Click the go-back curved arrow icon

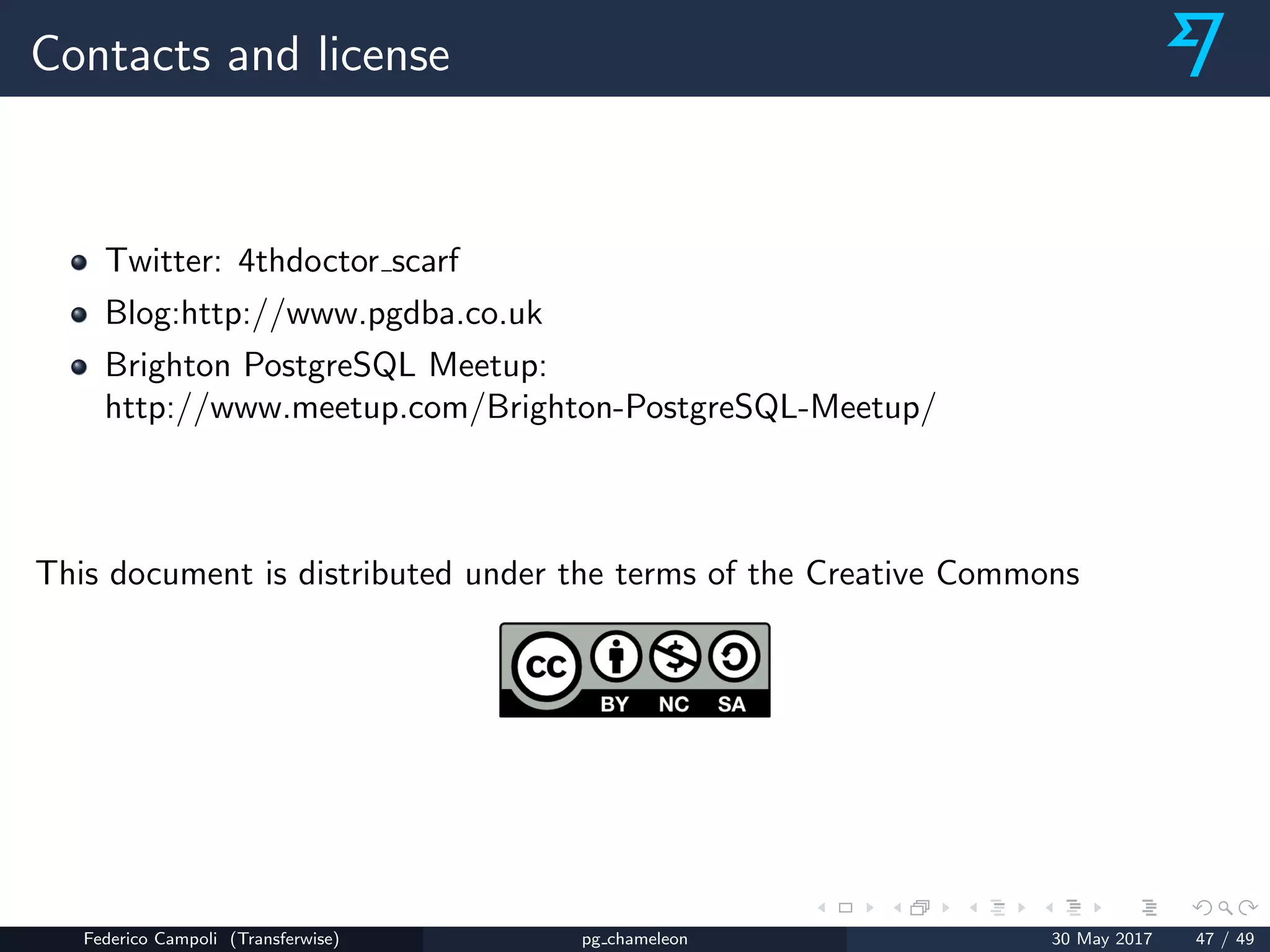[1202, 908]
